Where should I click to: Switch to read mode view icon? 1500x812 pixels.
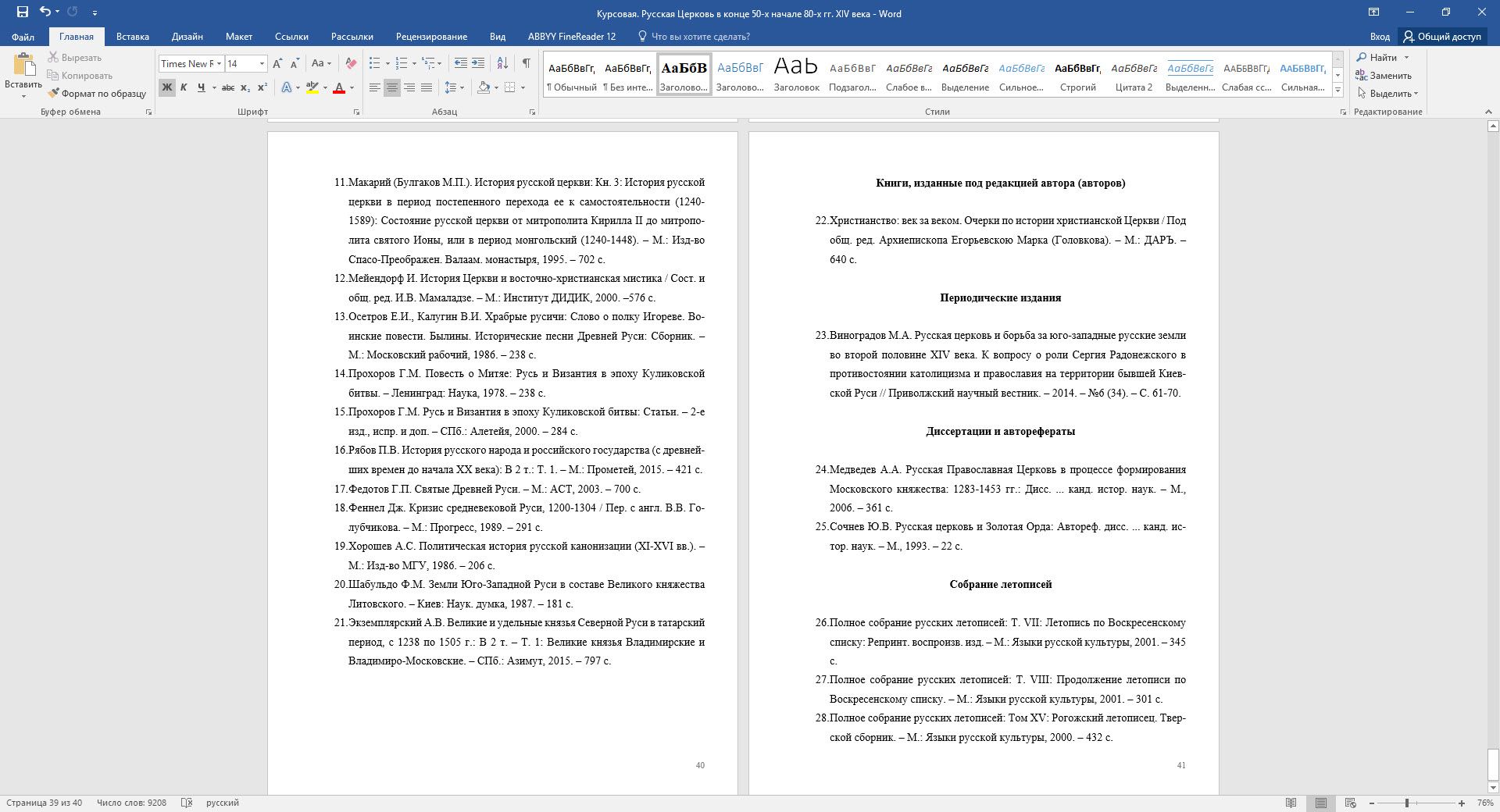(x=1291, y=803)
